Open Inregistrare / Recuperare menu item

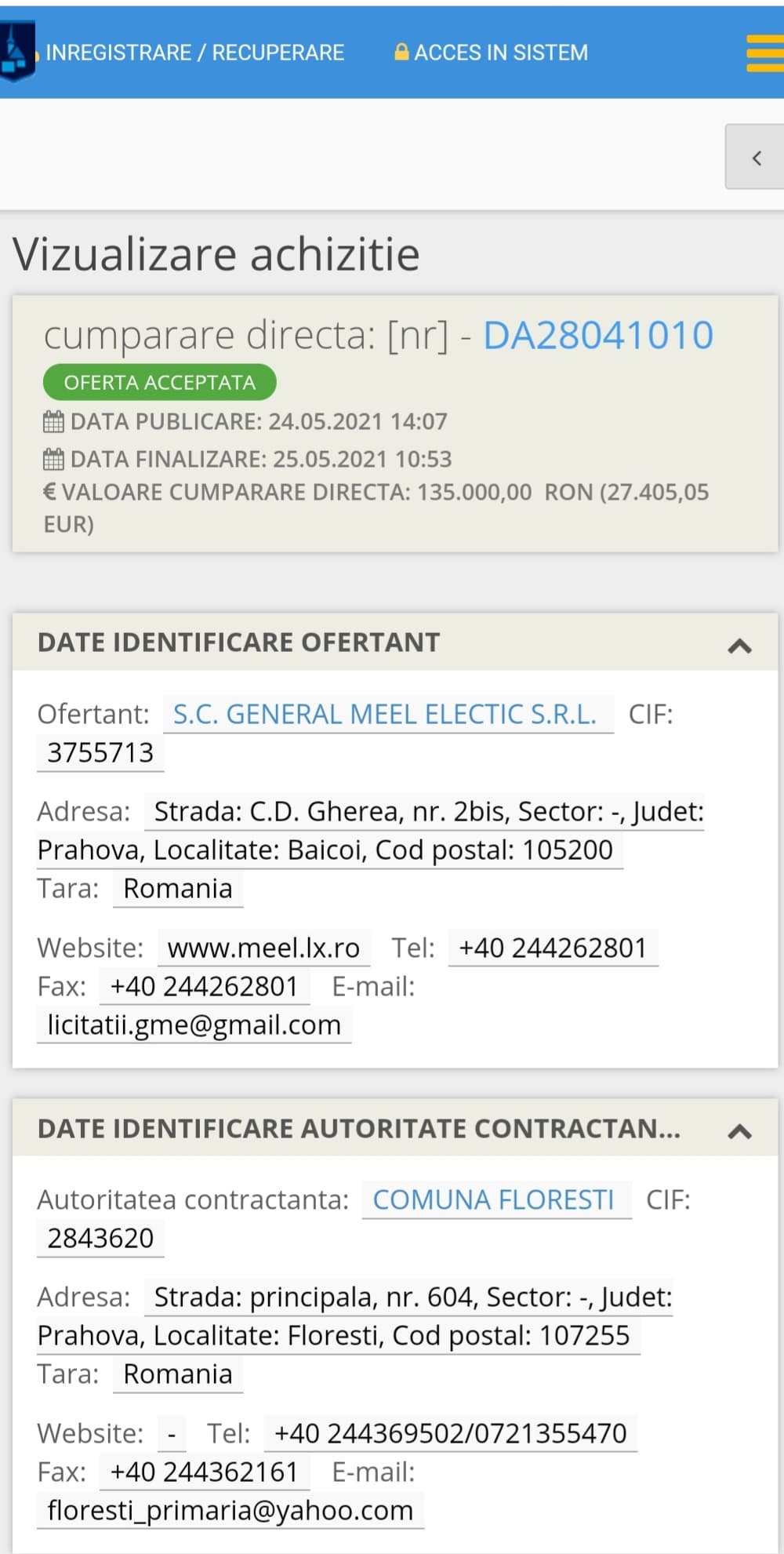(x=195, y=53)
